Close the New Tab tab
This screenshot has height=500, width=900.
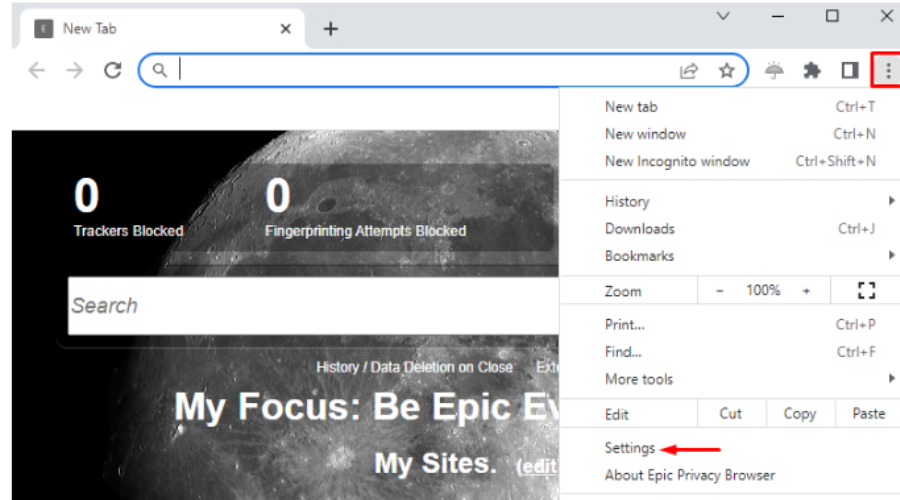click(285, 29)
